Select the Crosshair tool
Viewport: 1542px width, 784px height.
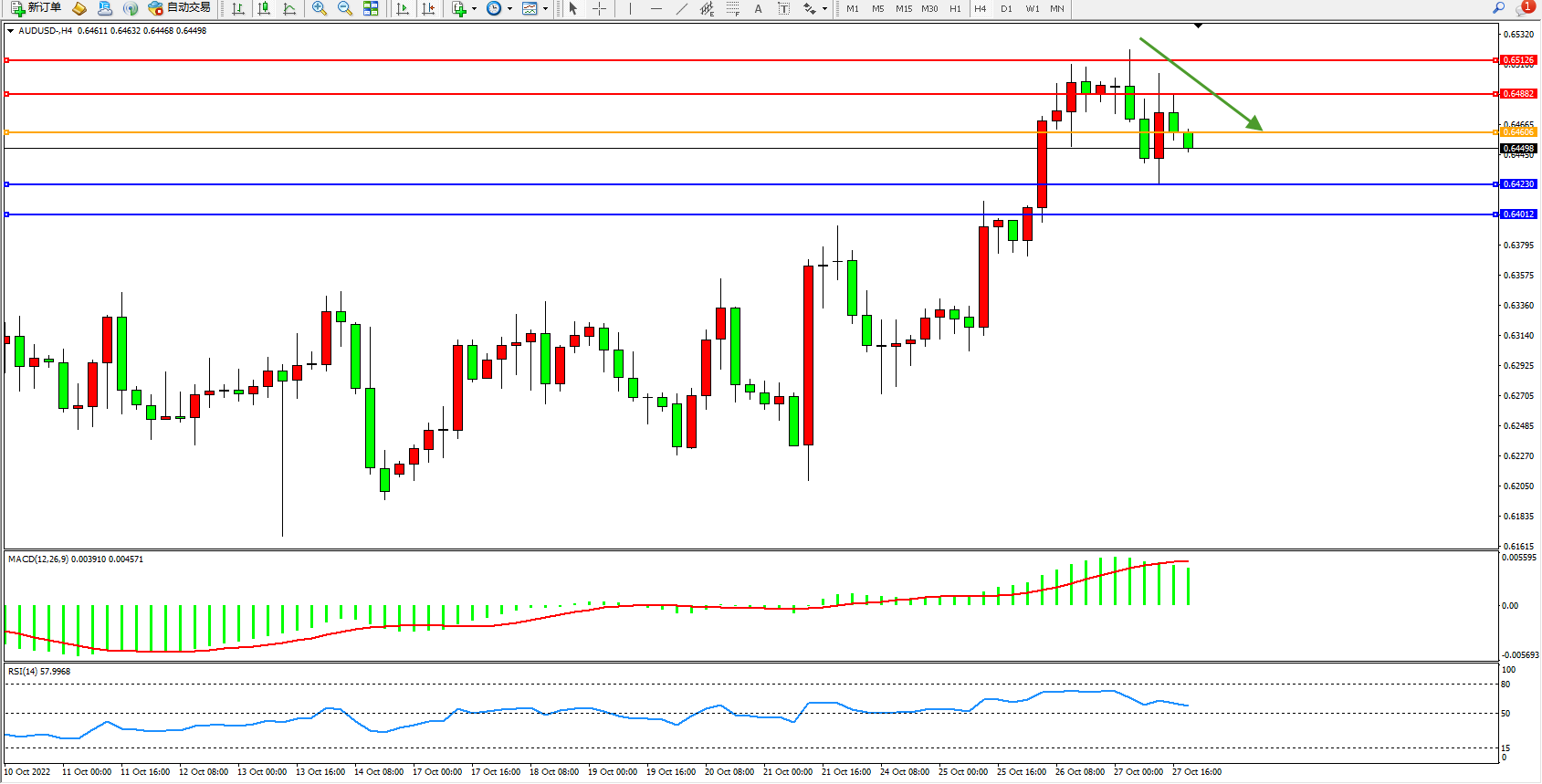point(599,8)
